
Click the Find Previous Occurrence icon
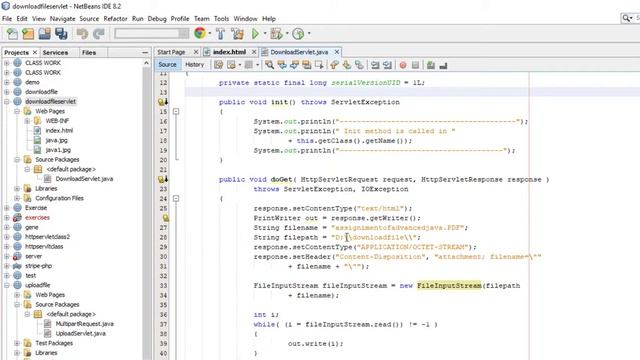click(x=282, y=65)
